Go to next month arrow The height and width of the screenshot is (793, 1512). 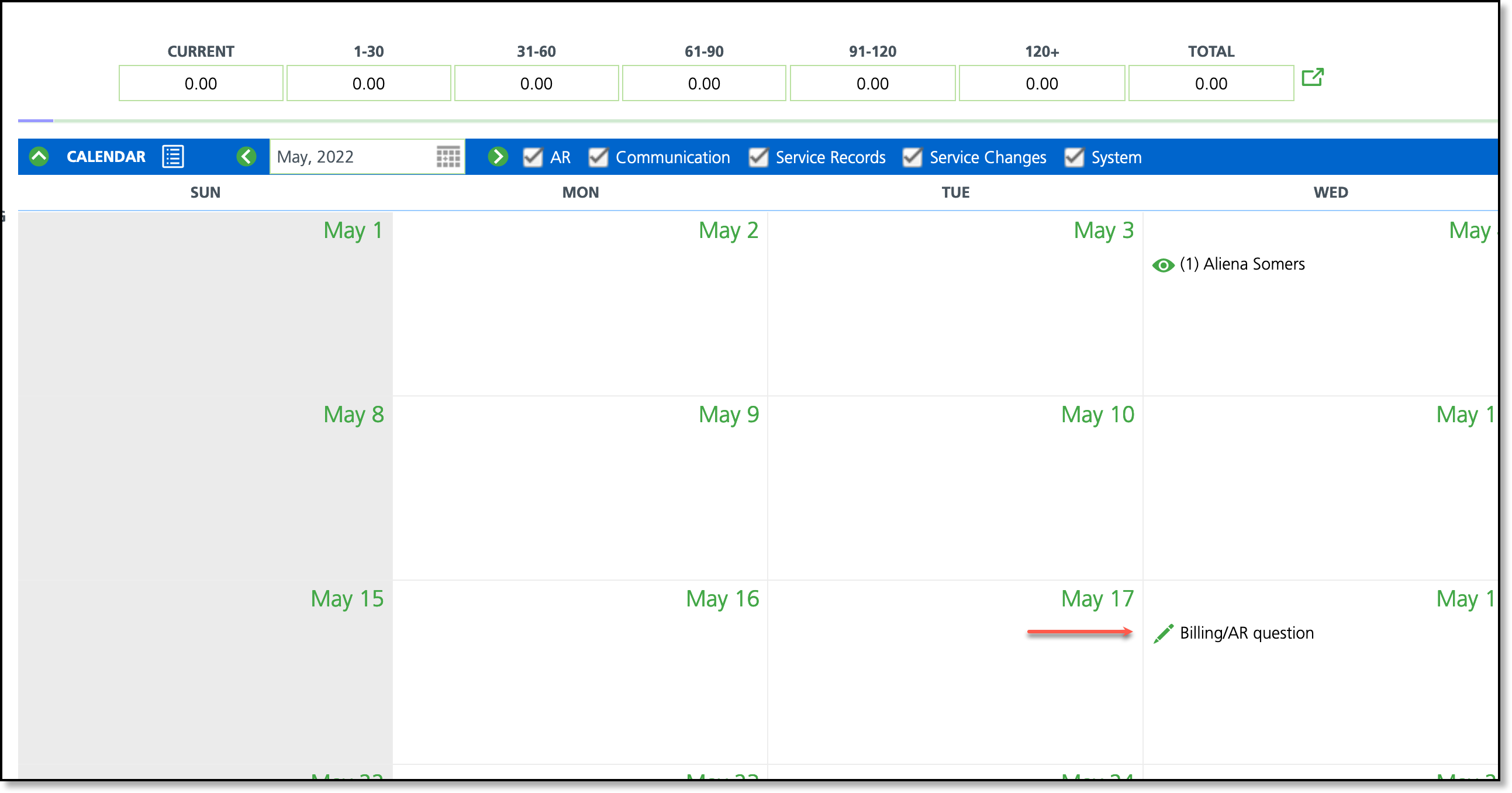(498, 157)
